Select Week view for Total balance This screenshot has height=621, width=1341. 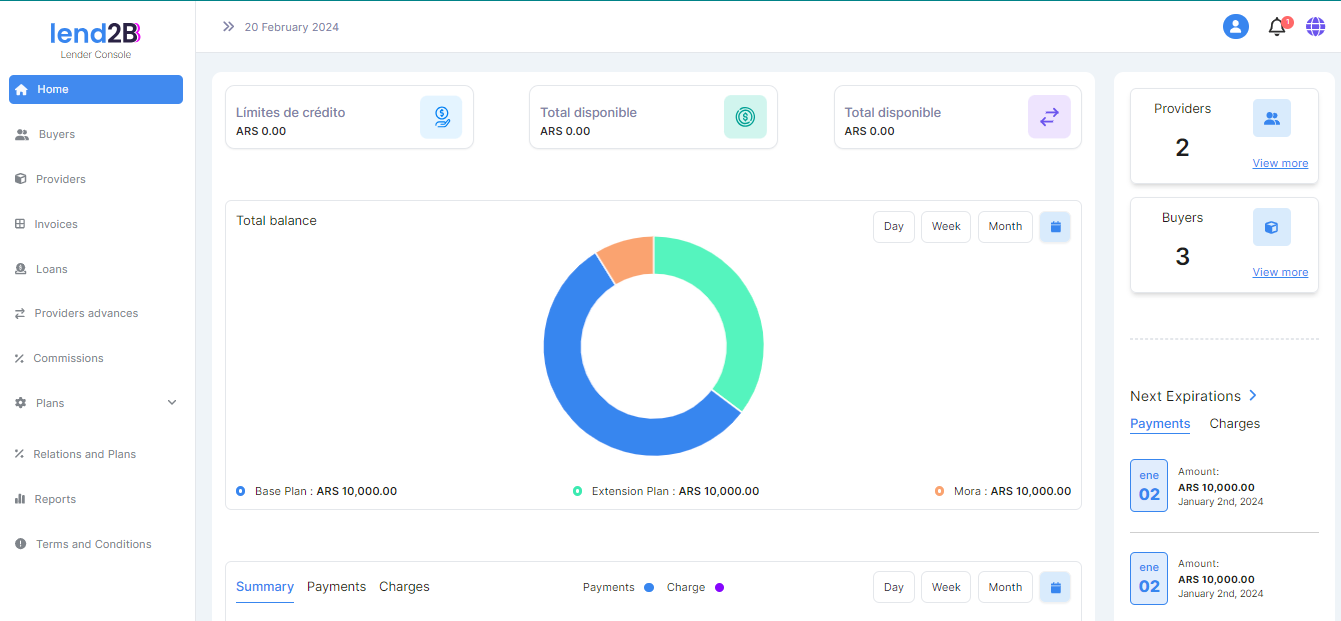pyautogui.click(x=946, y=227)
